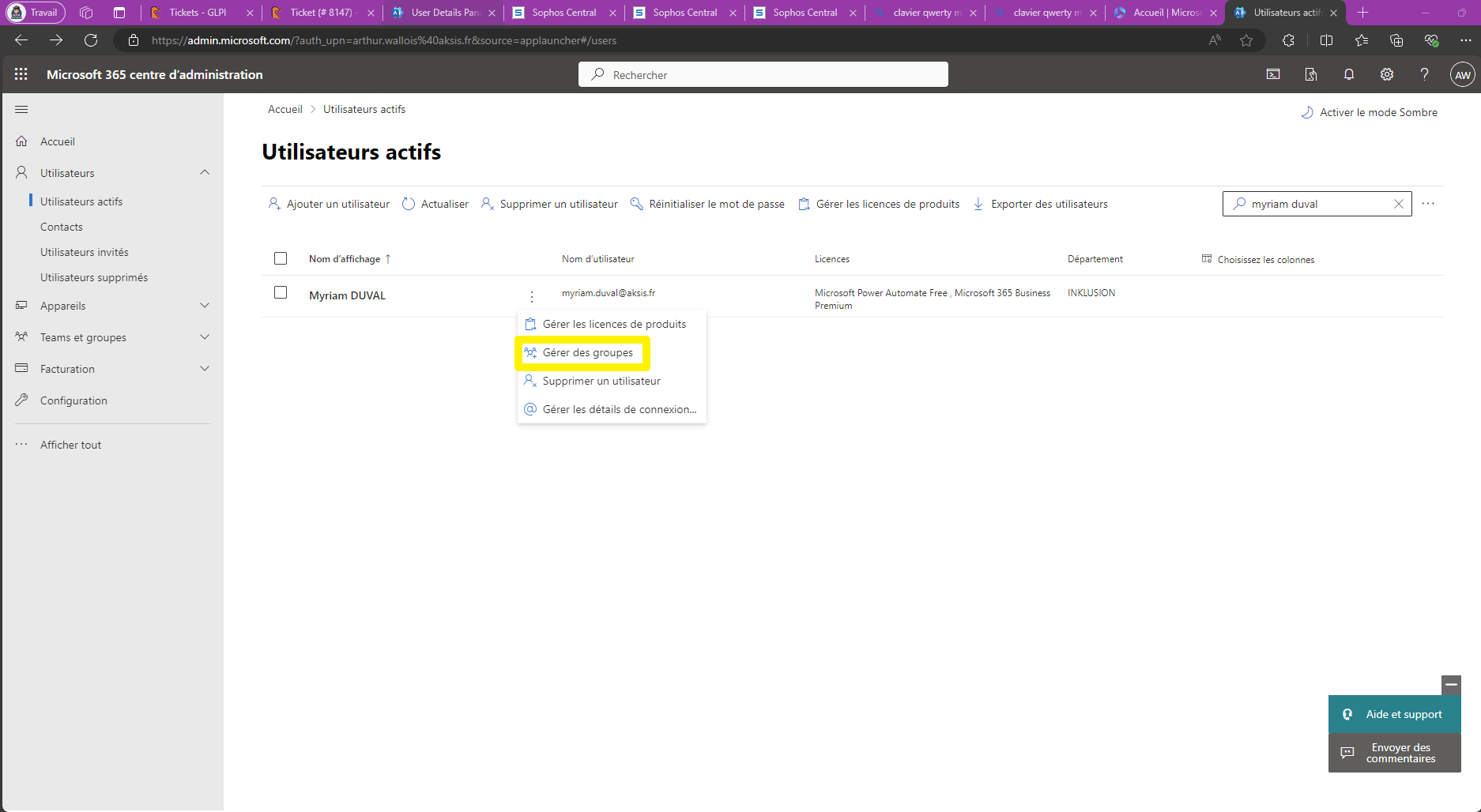
Task: Open browser extensions puzzle icon
Action: click(x=1288, y=40)
